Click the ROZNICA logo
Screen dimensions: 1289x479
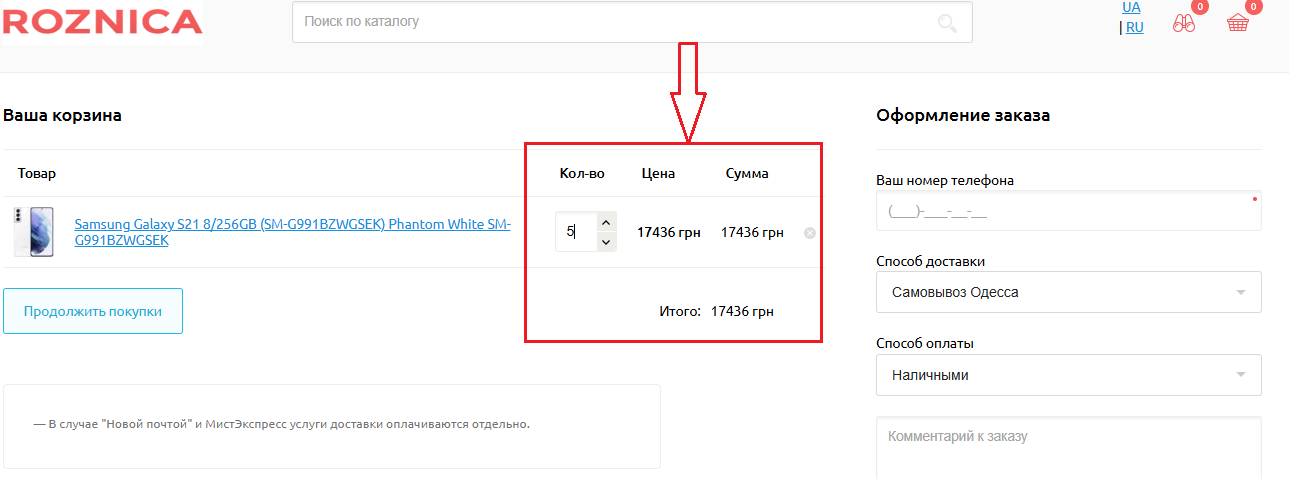click(102, 22)
